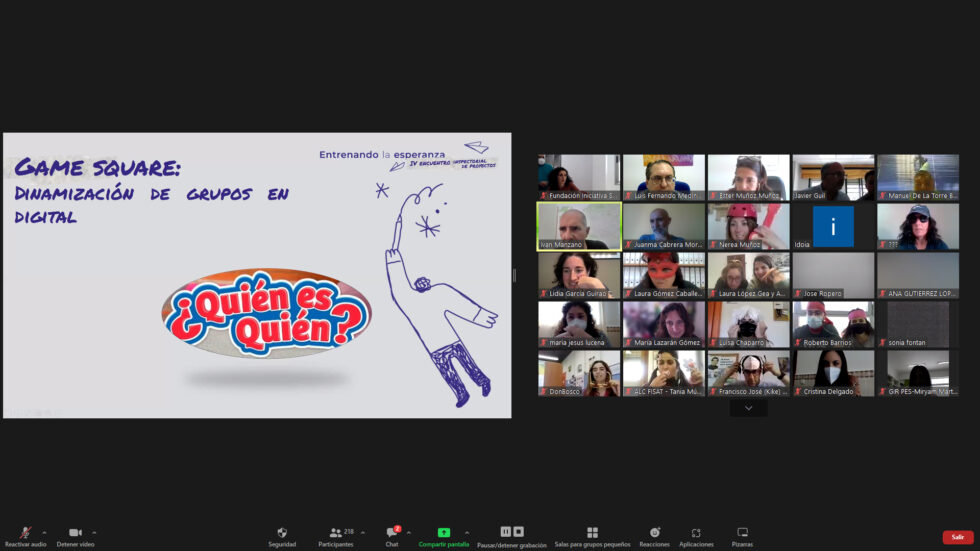The image size is (980, 551).
Task: Open the Reacciones menu
Action: [x=655, y=533]
